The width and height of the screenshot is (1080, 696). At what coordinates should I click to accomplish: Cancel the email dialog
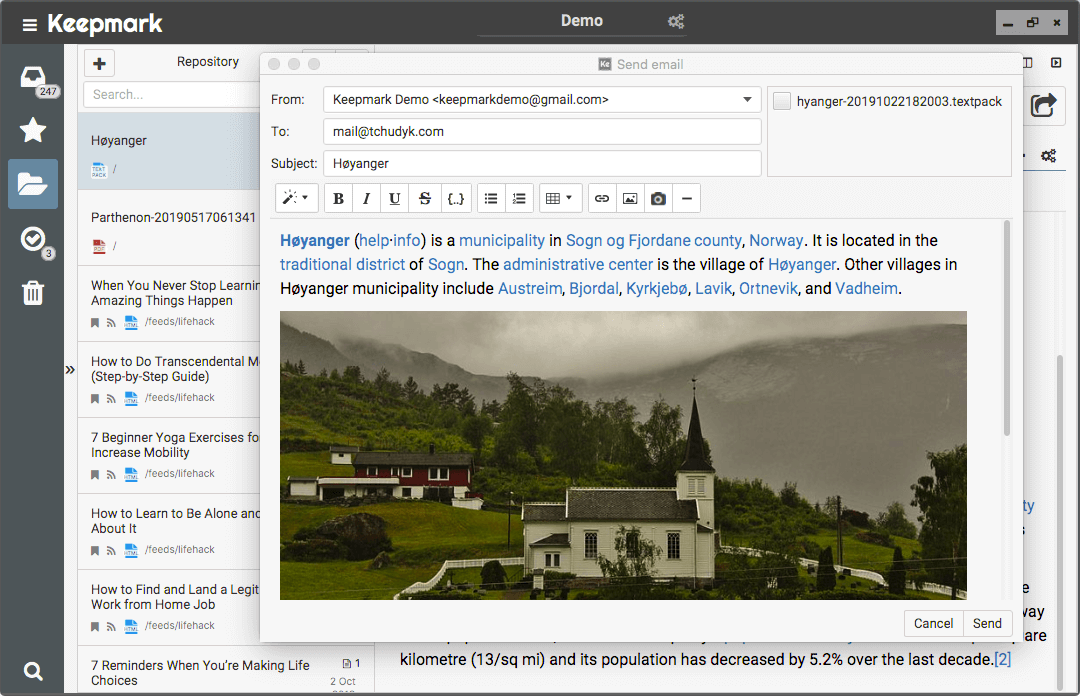pos(933,623)
